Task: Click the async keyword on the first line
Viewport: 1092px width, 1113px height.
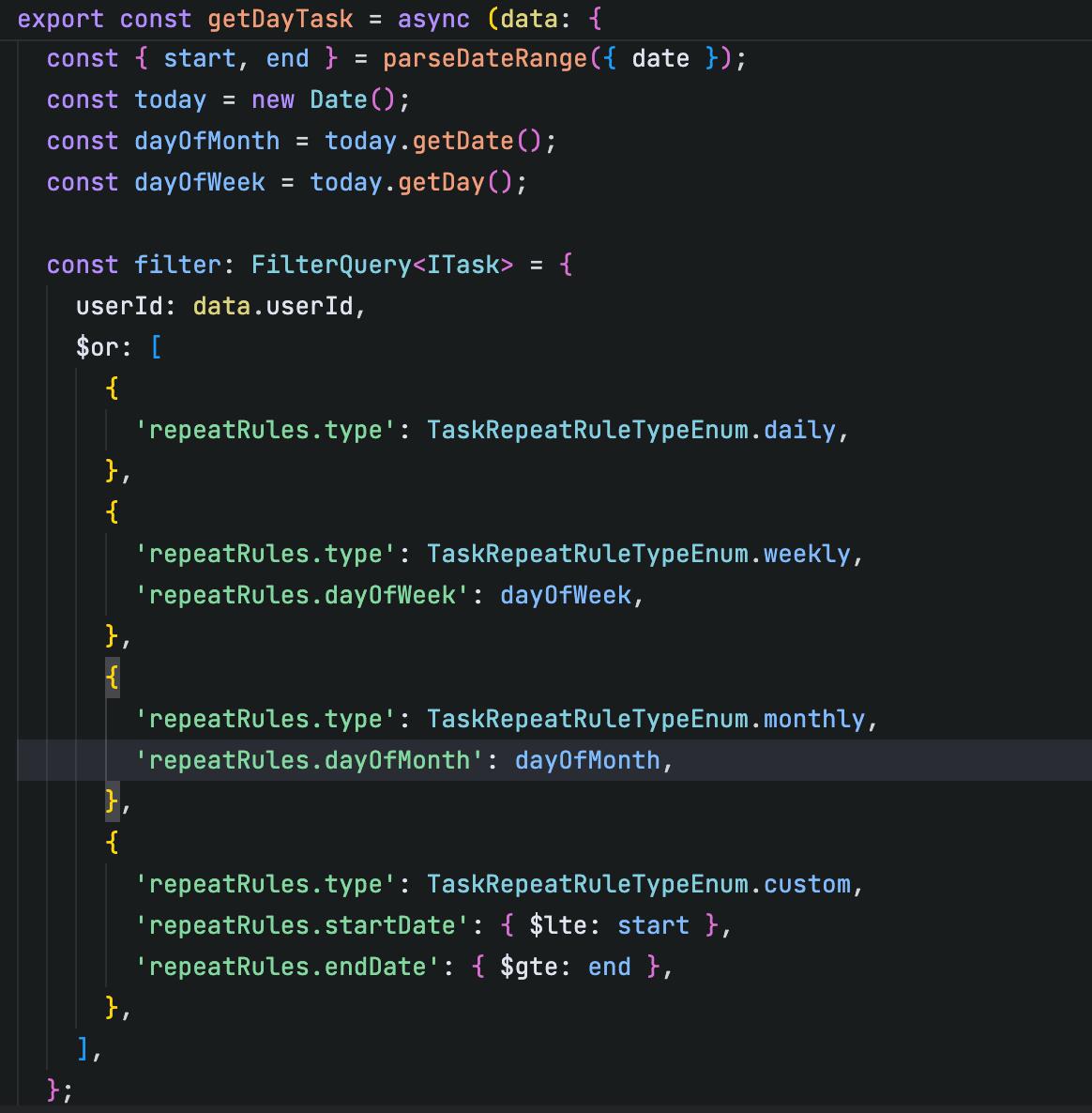Action: (432, 19)
